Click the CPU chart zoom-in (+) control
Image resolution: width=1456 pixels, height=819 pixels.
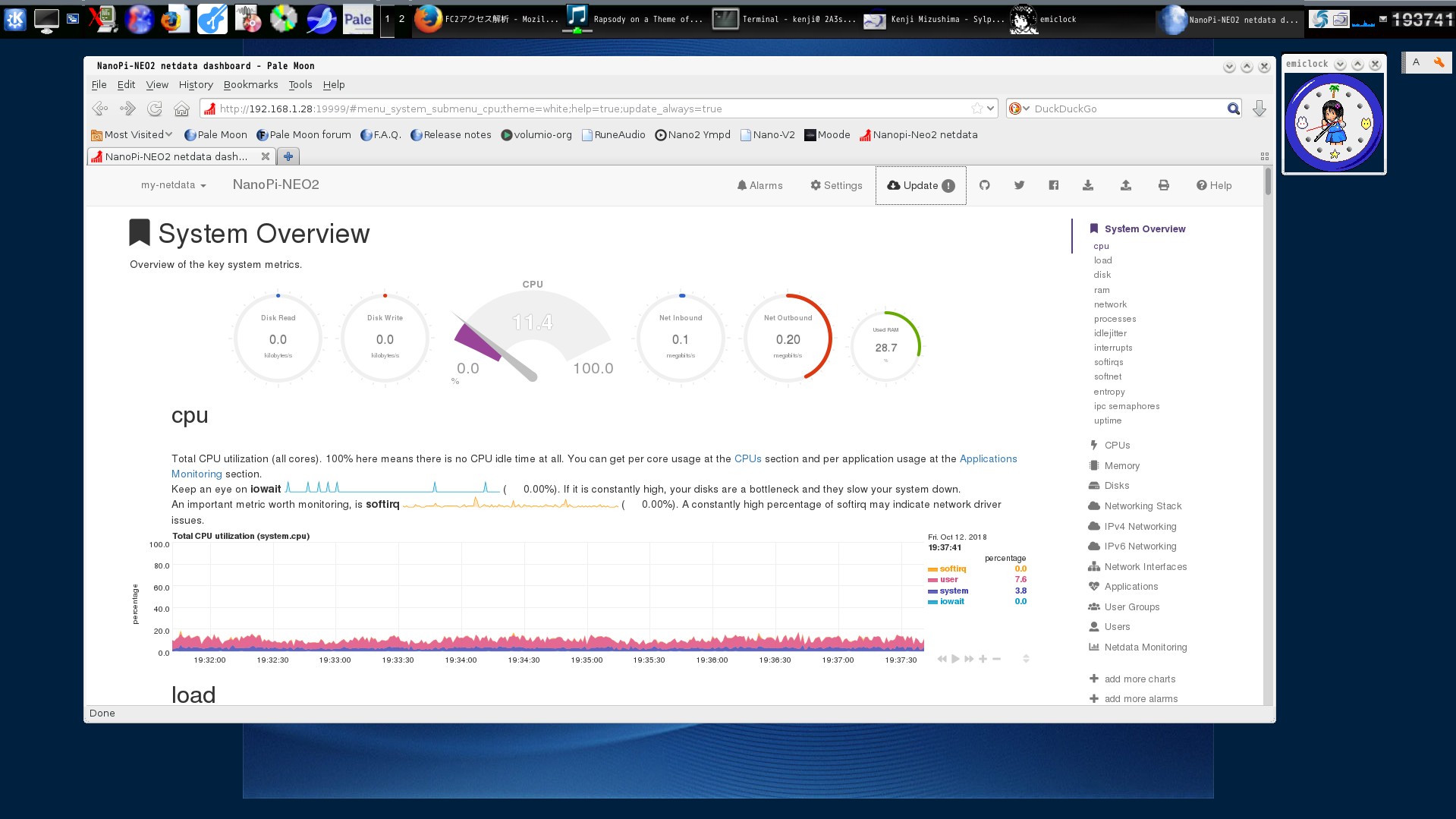click(x=983, y=659)
